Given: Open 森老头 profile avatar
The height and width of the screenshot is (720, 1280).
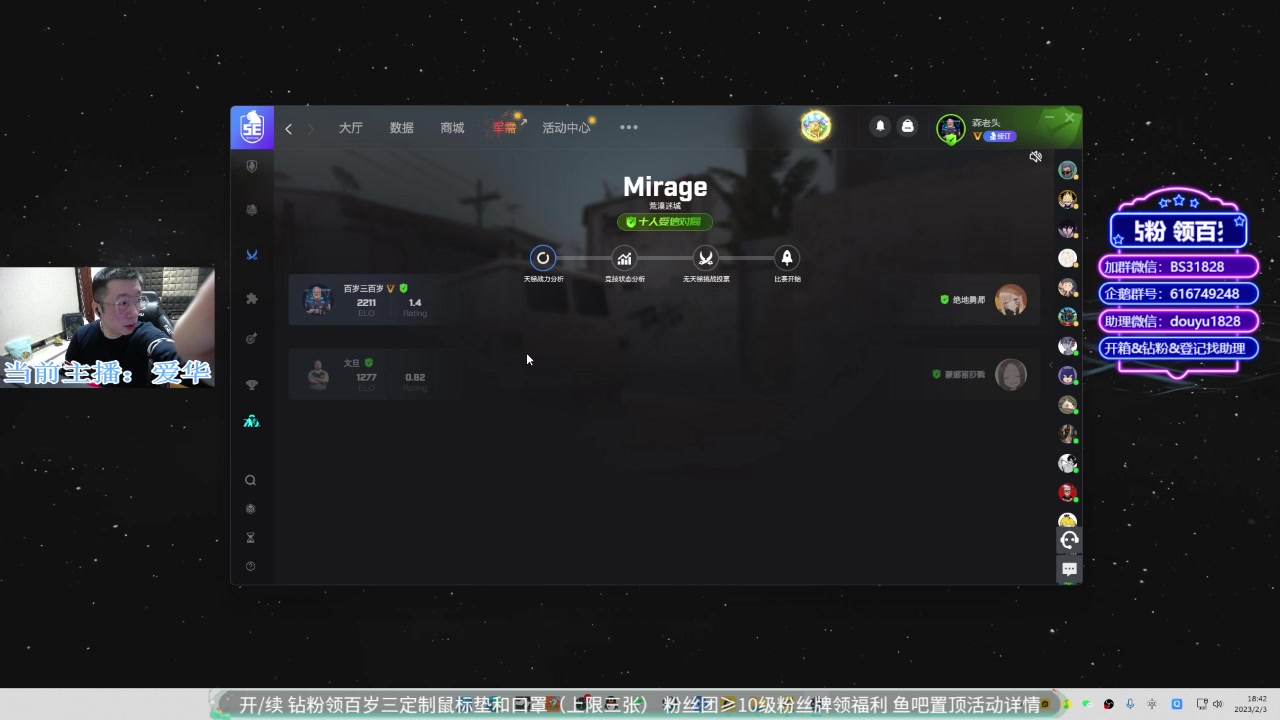Looking at the screenshot, I should (950, 128).
